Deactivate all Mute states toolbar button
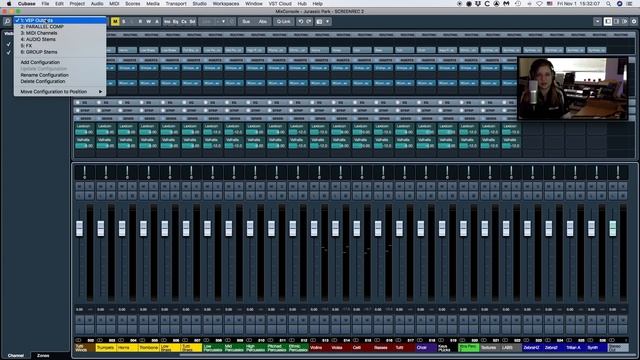The height and width of the screenshot is (360, 640). (x=115, y=21)
